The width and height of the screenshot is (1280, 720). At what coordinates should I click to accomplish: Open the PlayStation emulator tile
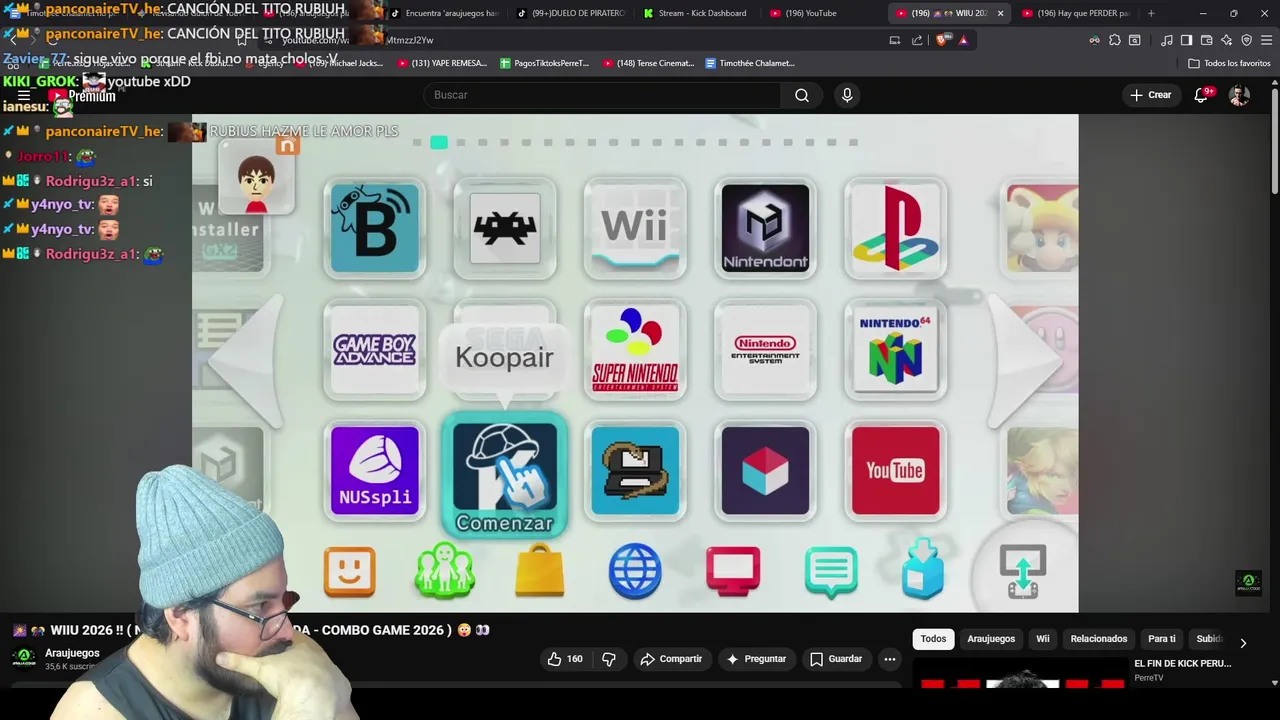coord(895,228)
